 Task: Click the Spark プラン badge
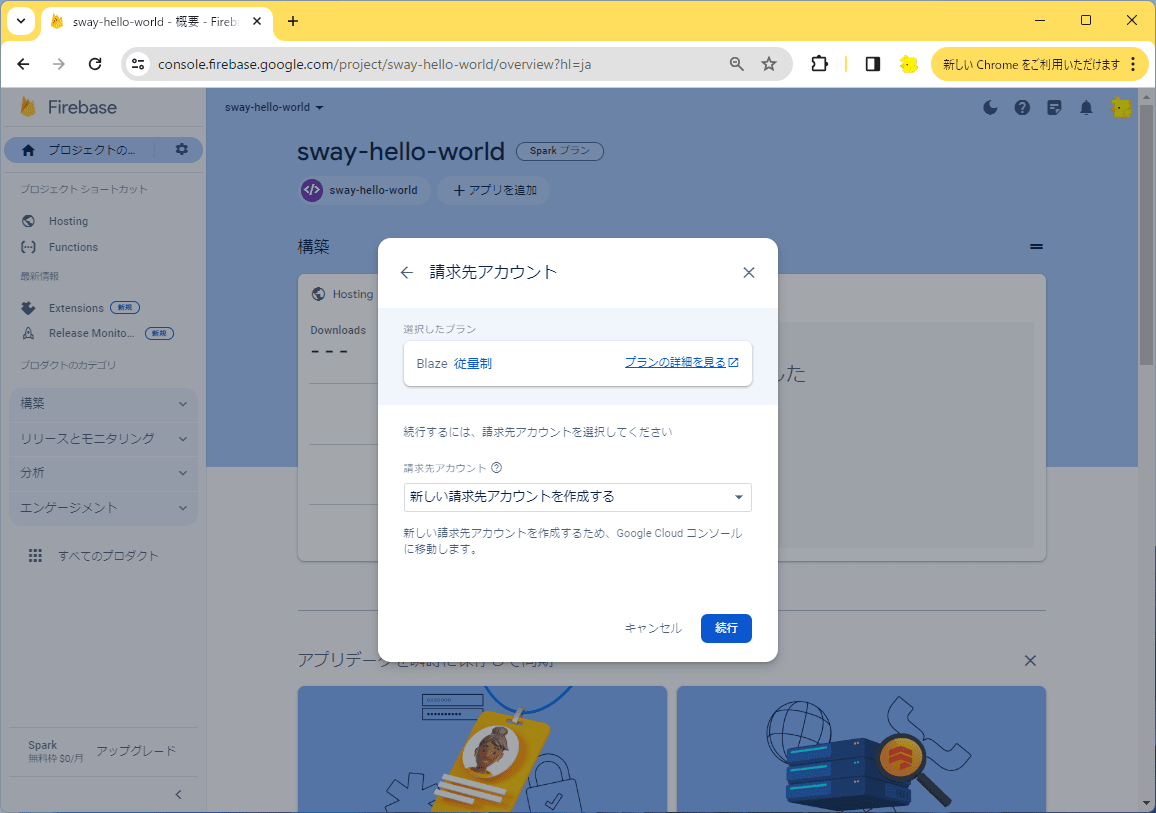pos(560,151)
